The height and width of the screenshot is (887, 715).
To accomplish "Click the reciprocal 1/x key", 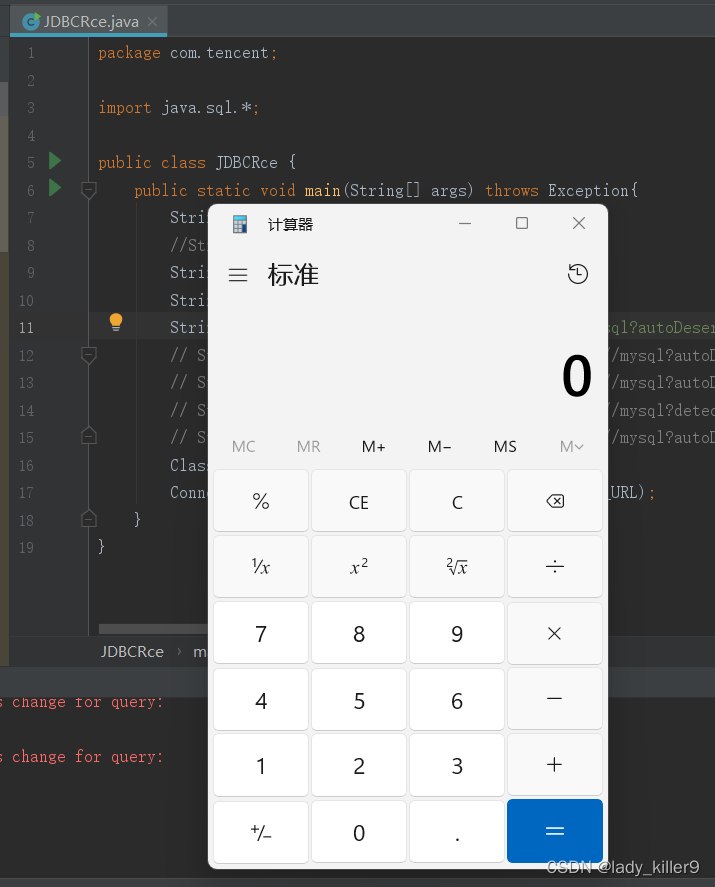I will click(x=261, y=566).
